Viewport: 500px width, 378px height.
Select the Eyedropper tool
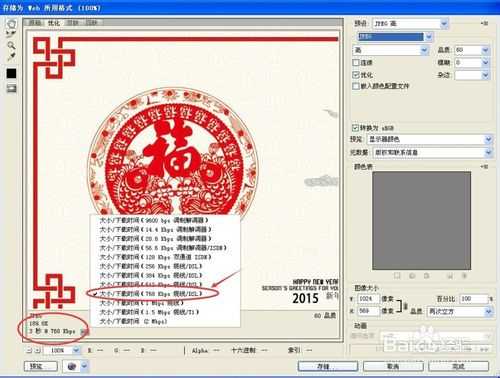(11, 57)
